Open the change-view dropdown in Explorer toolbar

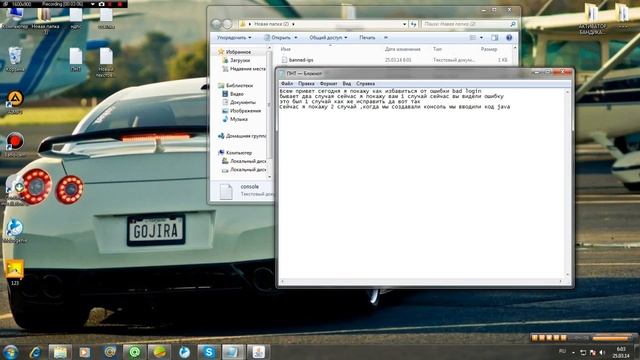(x=482, y=38)
